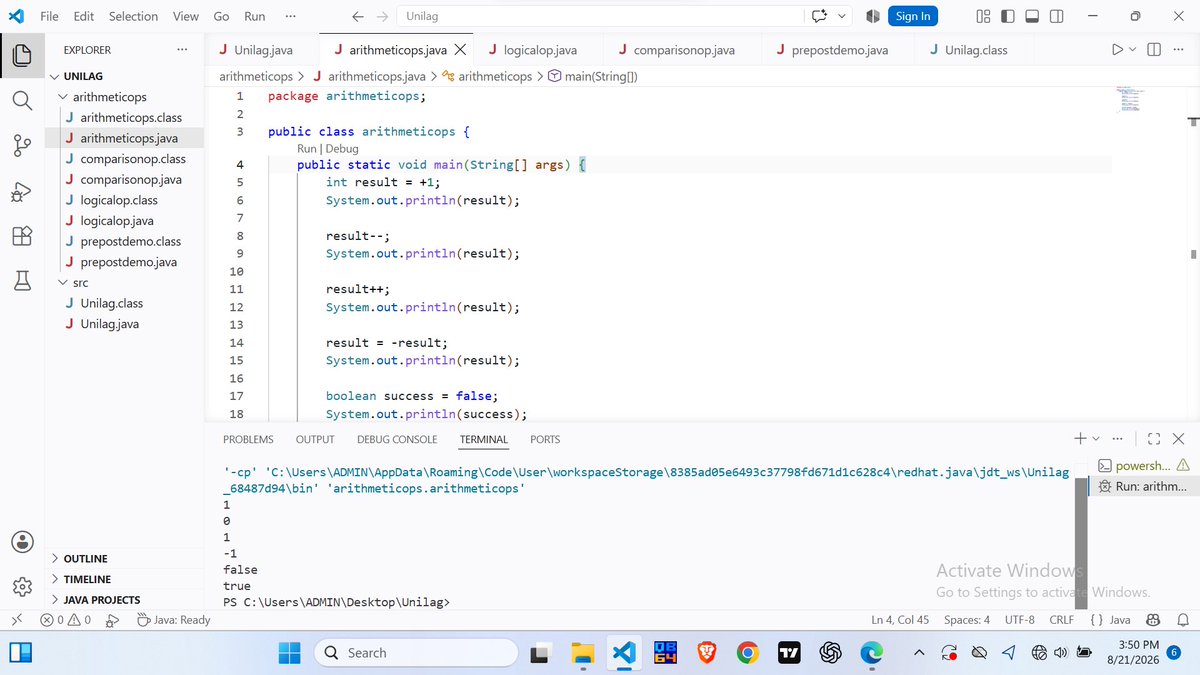
Task: Open the Customize Layout icon
Action: (983, 16)
